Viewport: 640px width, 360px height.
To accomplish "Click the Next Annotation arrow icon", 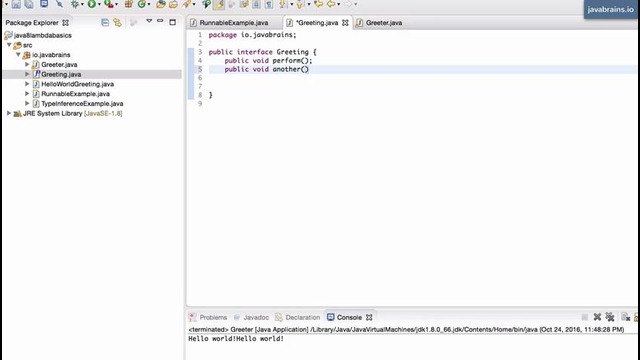I will 282,4.
